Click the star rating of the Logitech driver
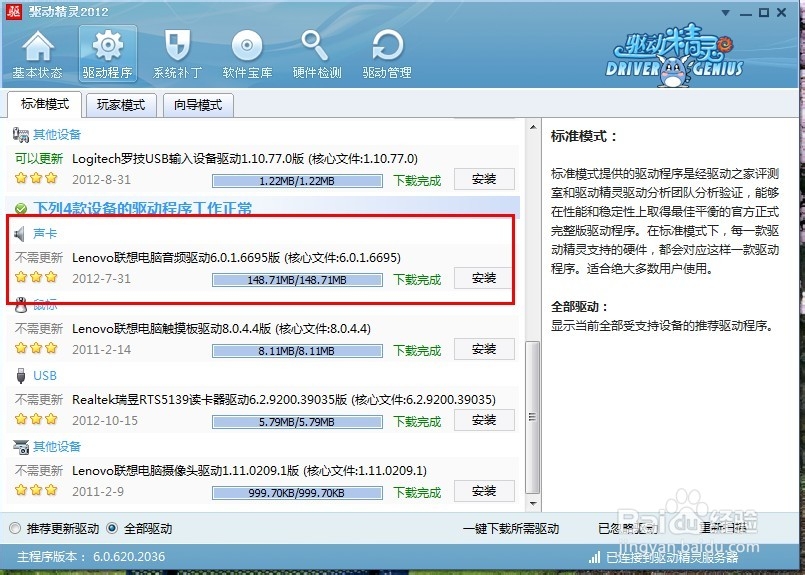Viewport: 805px width, 575px height. tap(36, 179)
